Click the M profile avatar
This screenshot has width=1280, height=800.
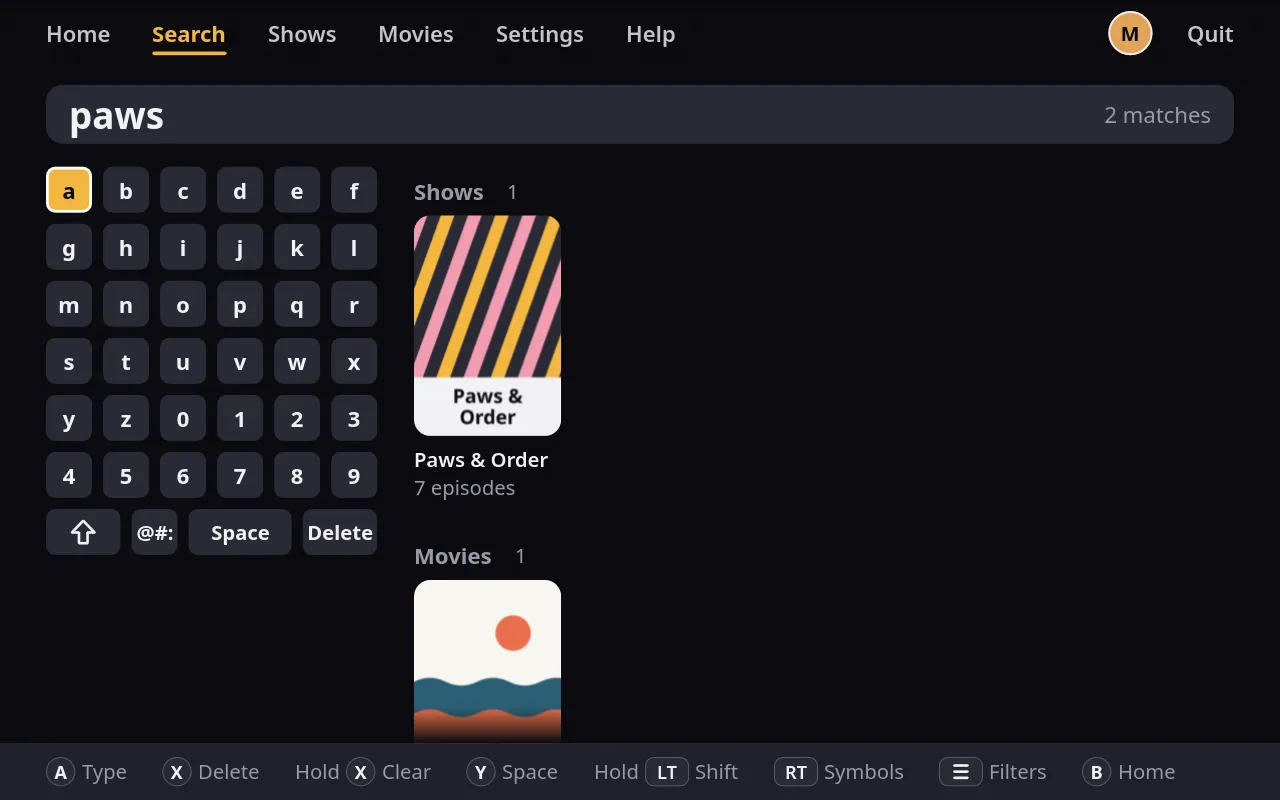(1130, 34)
